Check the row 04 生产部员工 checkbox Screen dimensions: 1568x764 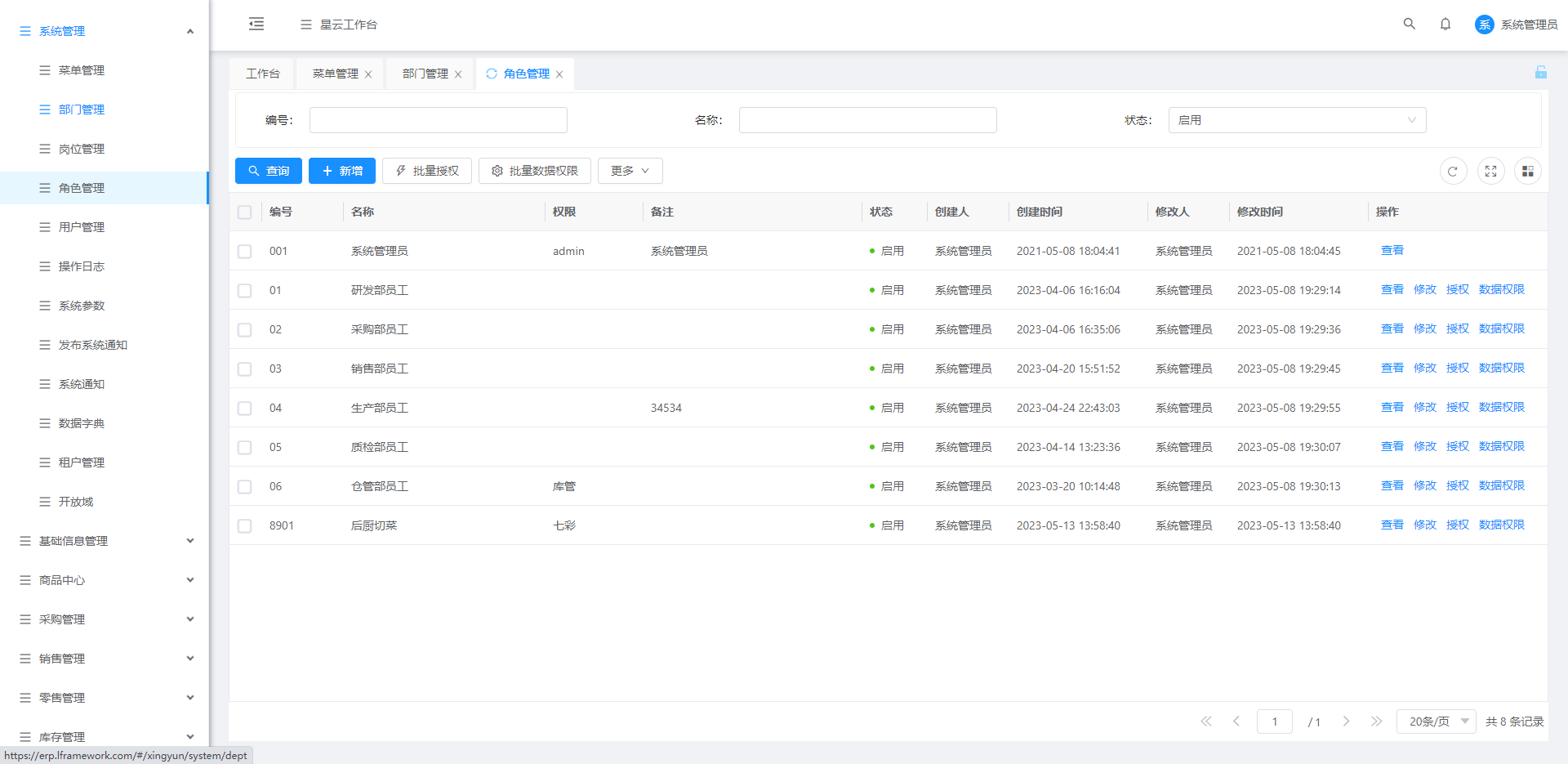click(244, 409)
